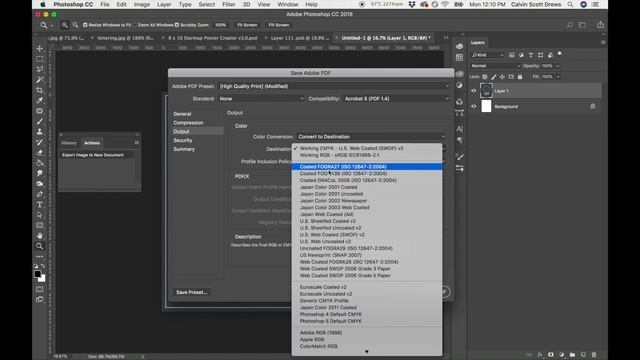
Task: Switch to lettering.jpg document tab
Action: point(125,38)
